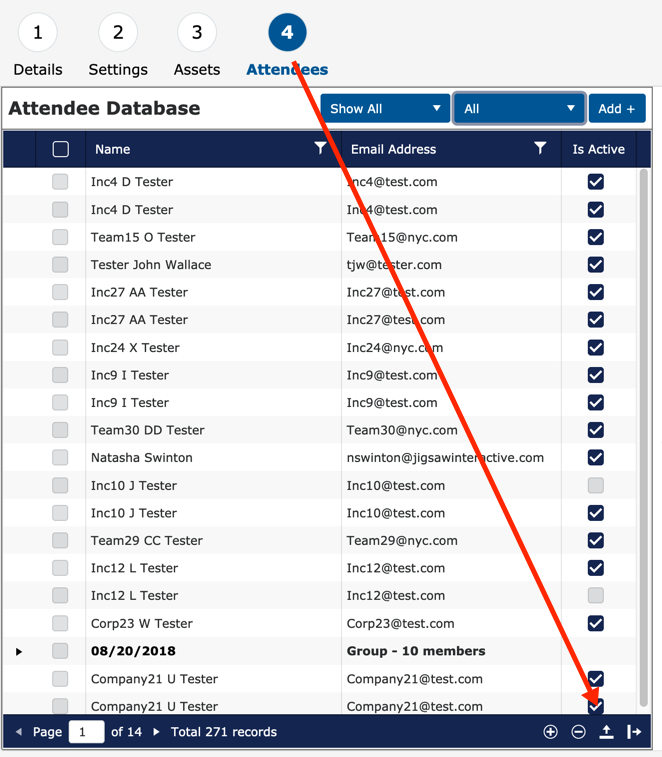
Task: Open the Email Address column filter icon
Action: coord(540,148)
